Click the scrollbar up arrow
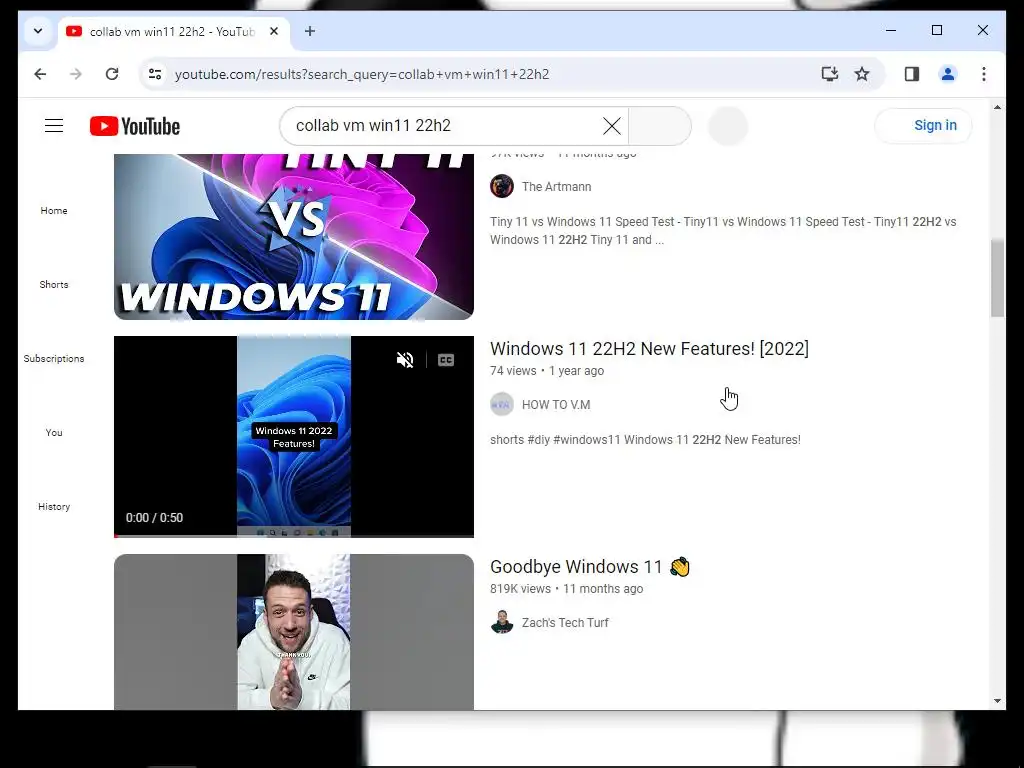 [997, 106]
